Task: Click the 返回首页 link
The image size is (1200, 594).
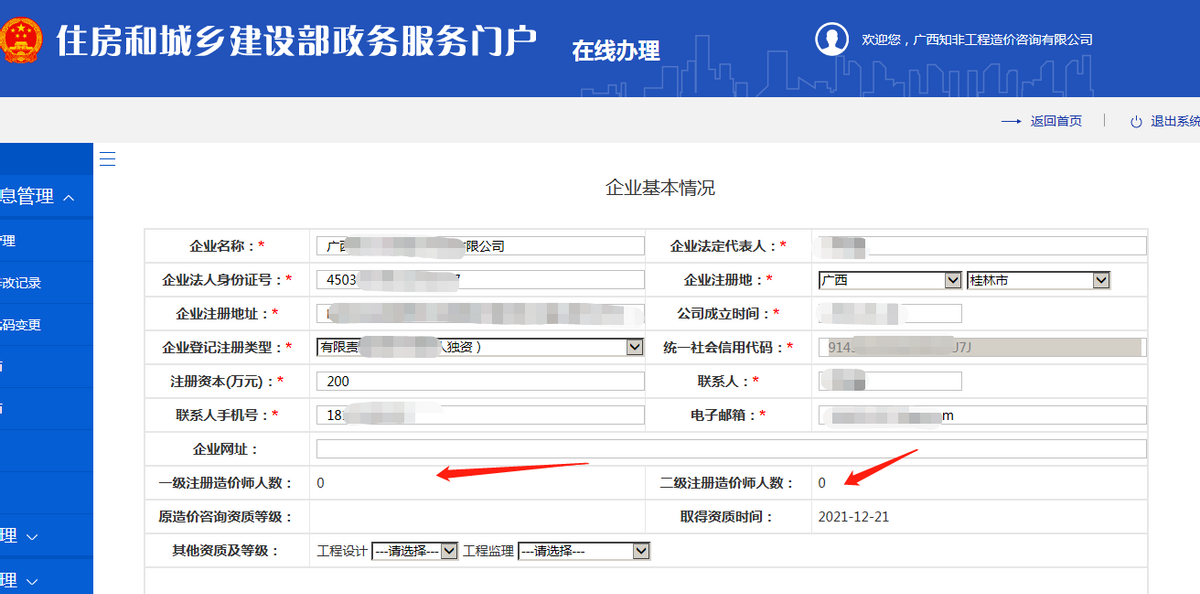Action: click(x=1056, y=120)
